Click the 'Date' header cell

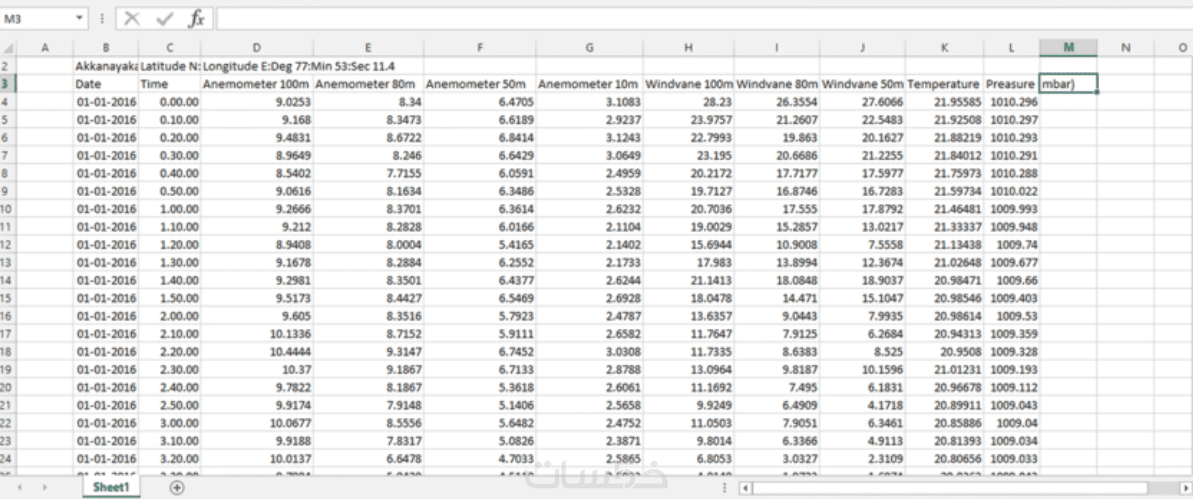106,84
